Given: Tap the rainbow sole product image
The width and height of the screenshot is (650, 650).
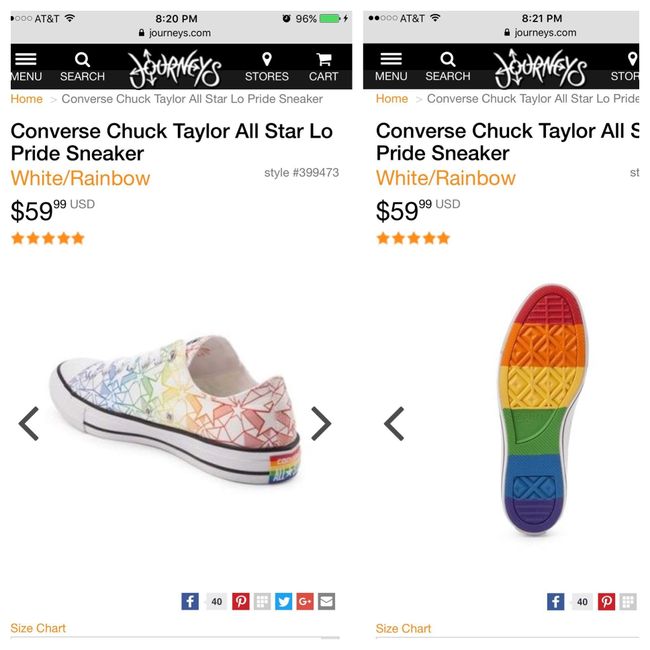Looking at the screenshot, I should click(x=541, y=410).
